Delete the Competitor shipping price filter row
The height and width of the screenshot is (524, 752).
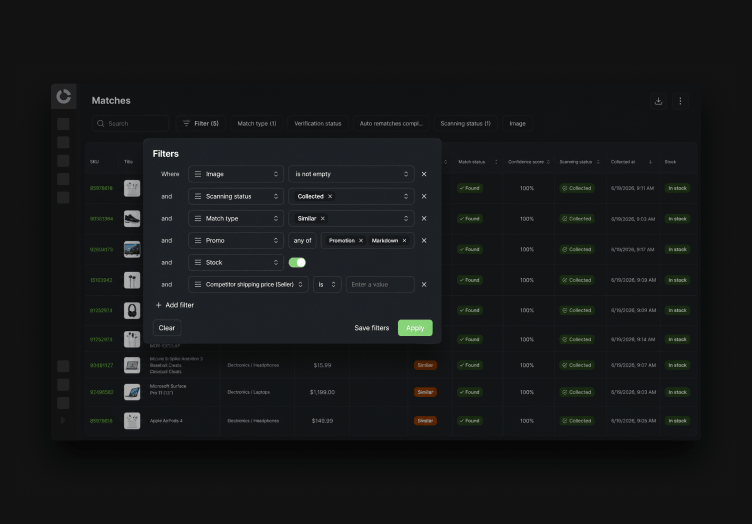(x=424, y=285)
